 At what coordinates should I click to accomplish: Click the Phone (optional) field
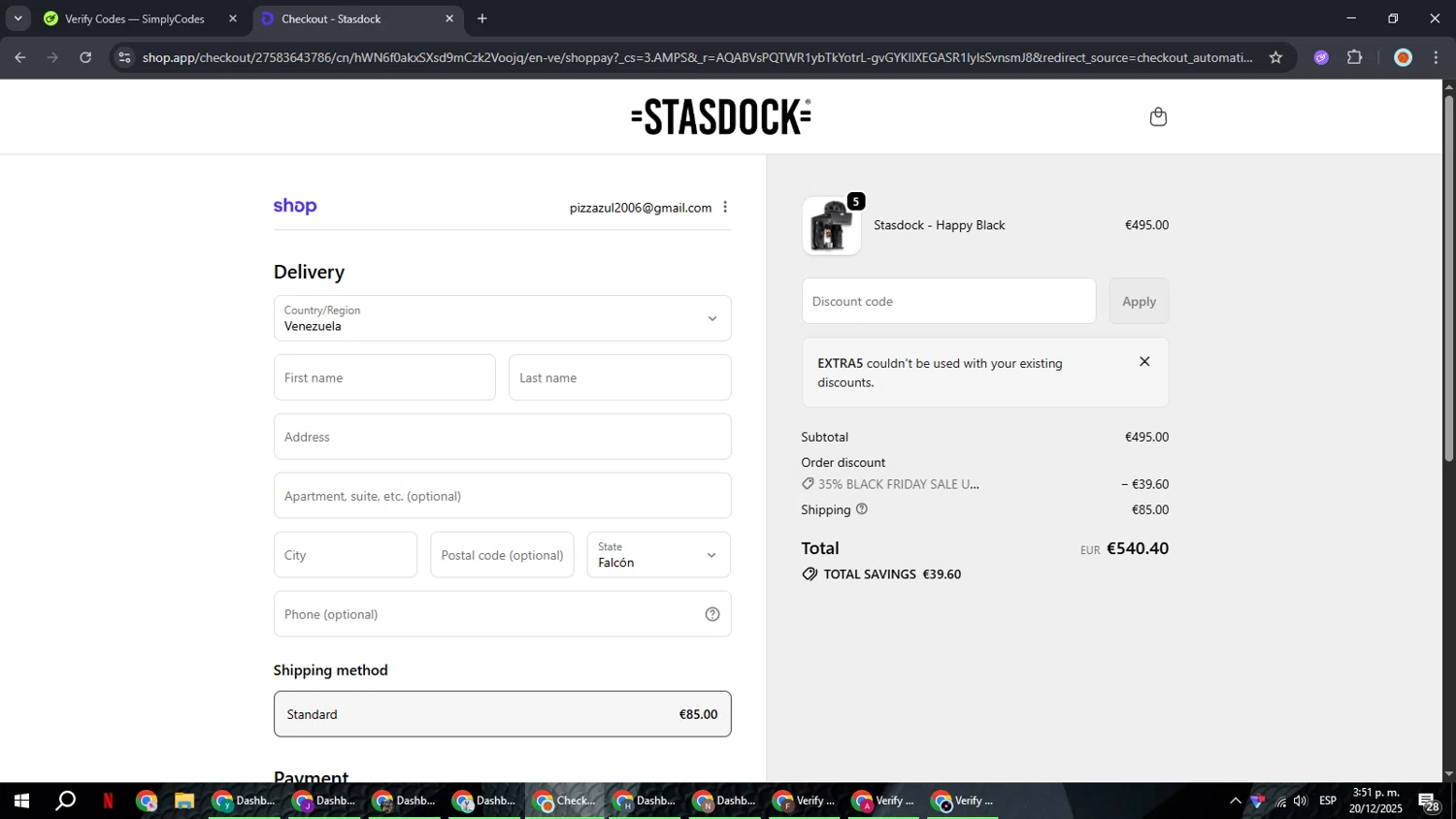(x=502, y=614)
